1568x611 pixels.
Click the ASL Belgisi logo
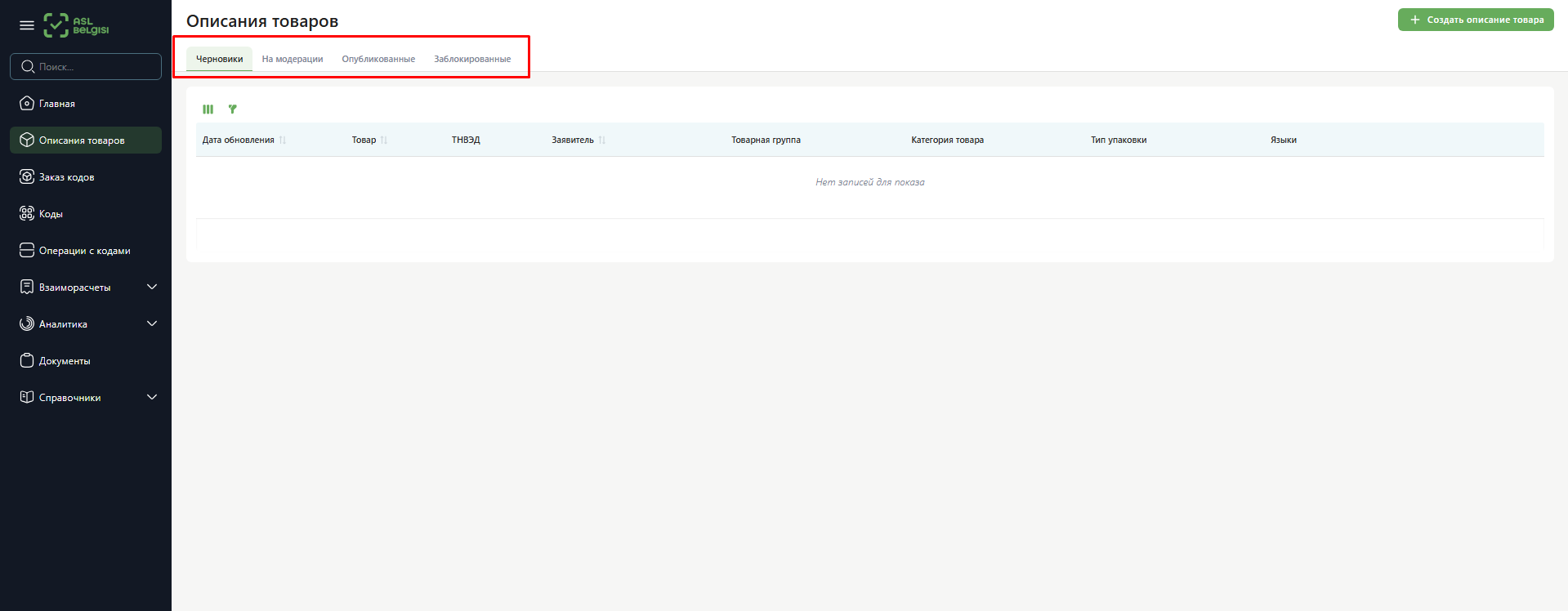click(x=76, y=25)
